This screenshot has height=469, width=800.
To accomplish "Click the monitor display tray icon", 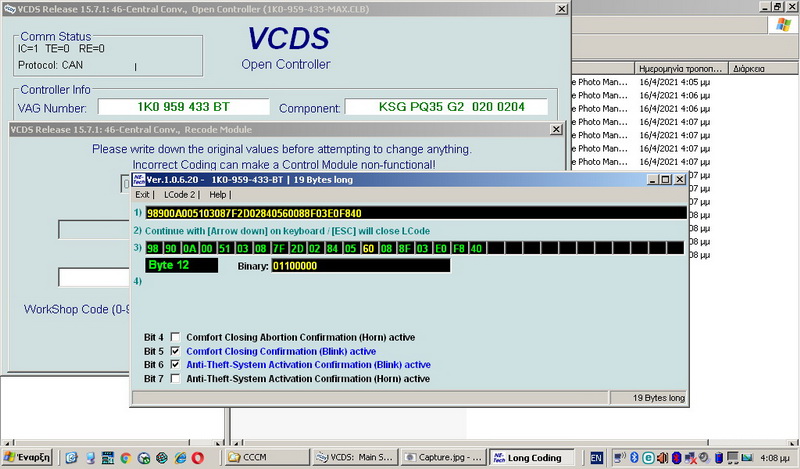I will [733, 458].
